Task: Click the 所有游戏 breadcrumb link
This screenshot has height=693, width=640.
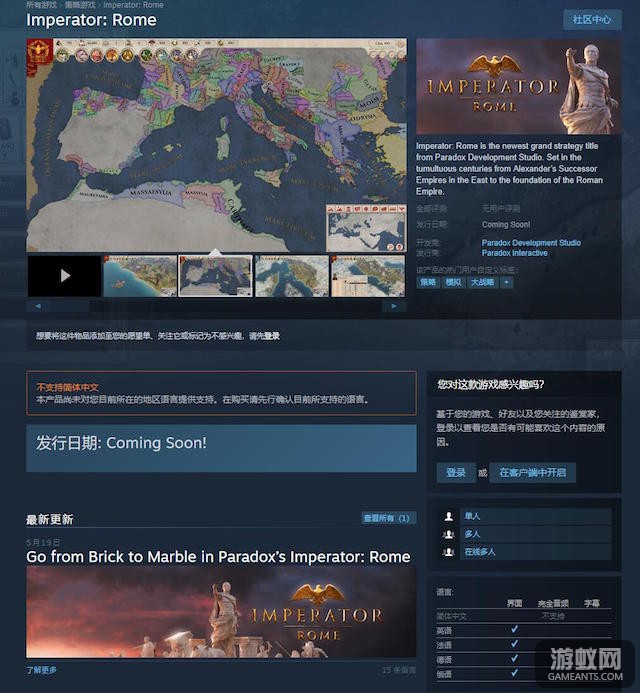Action: (x=42, y=5)
